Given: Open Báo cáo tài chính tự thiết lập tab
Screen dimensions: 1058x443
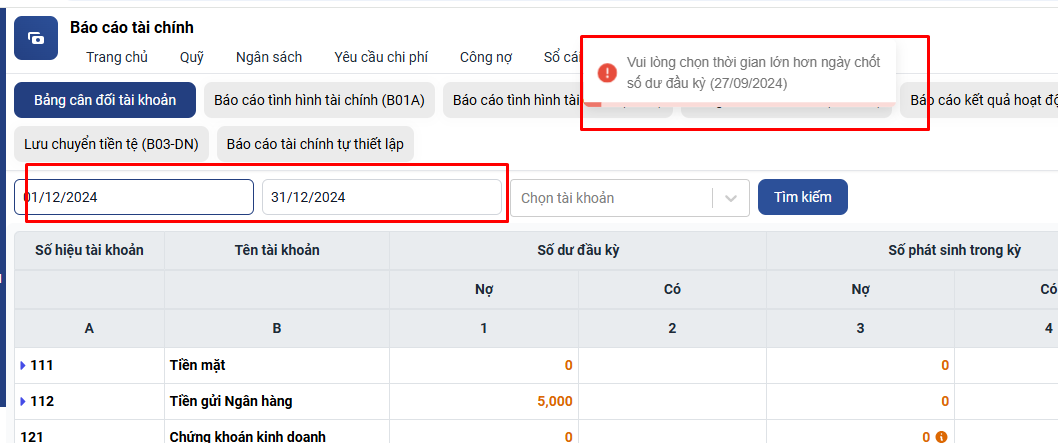Looking at the screenshot, I should click(315, 144).
